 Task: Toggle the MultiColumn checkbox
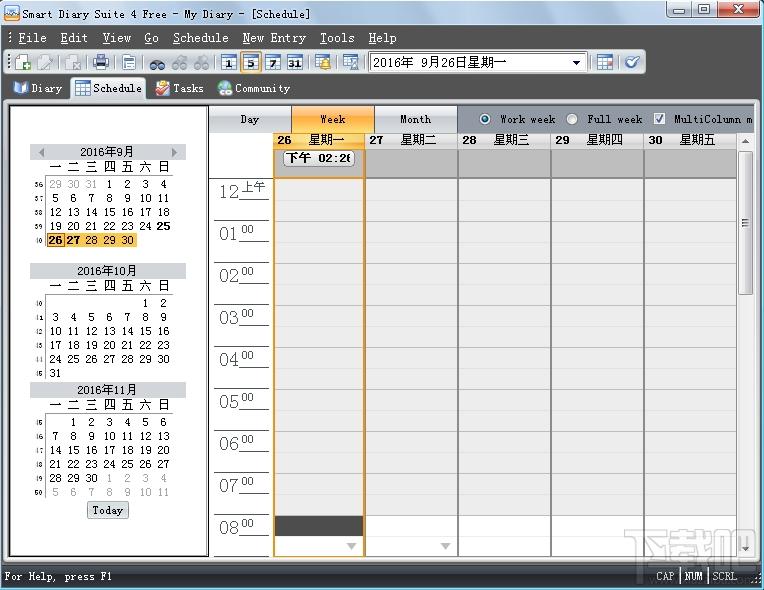coord(659,119)
